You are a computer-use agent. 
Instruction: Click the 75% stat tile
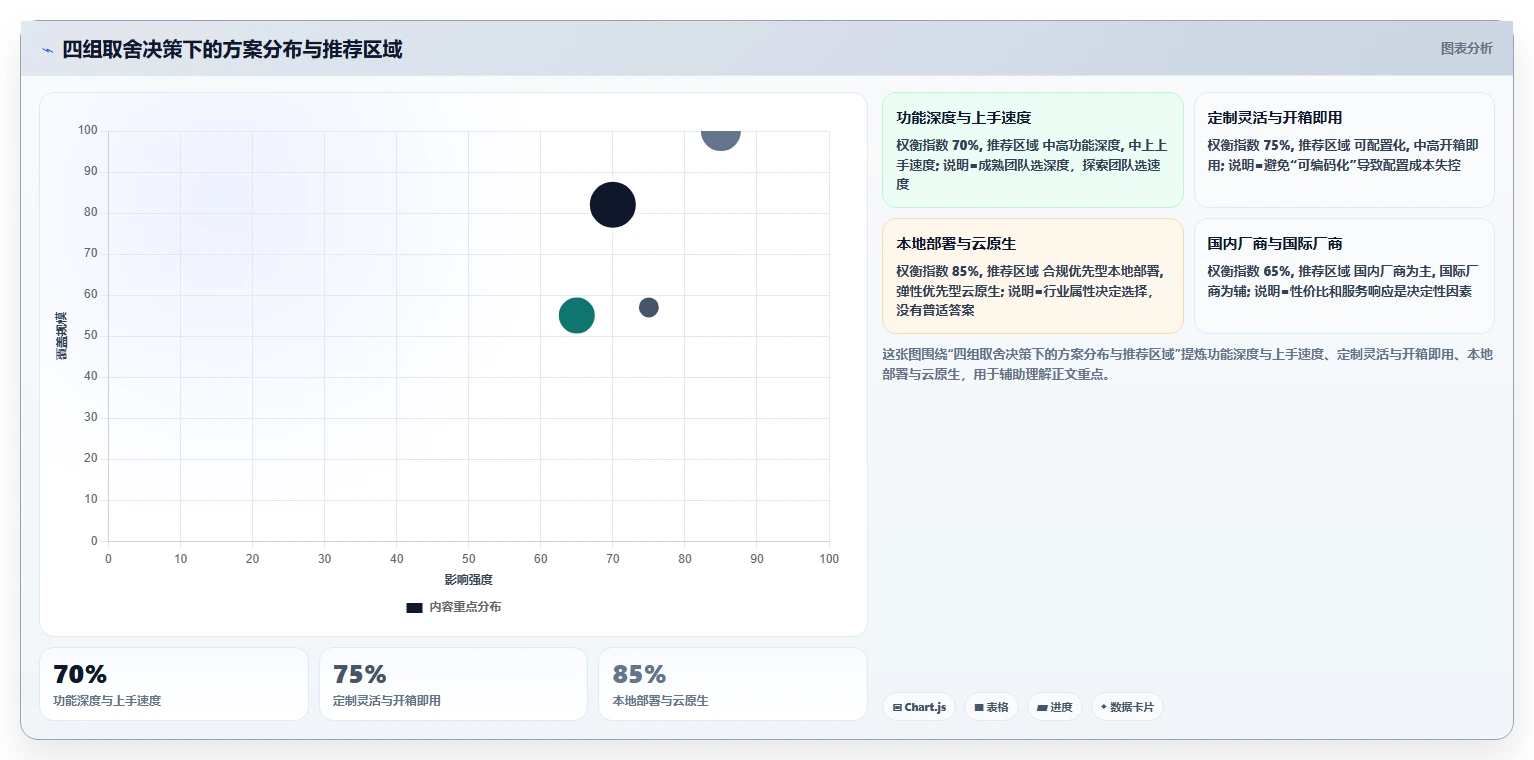tap(453, 684)
